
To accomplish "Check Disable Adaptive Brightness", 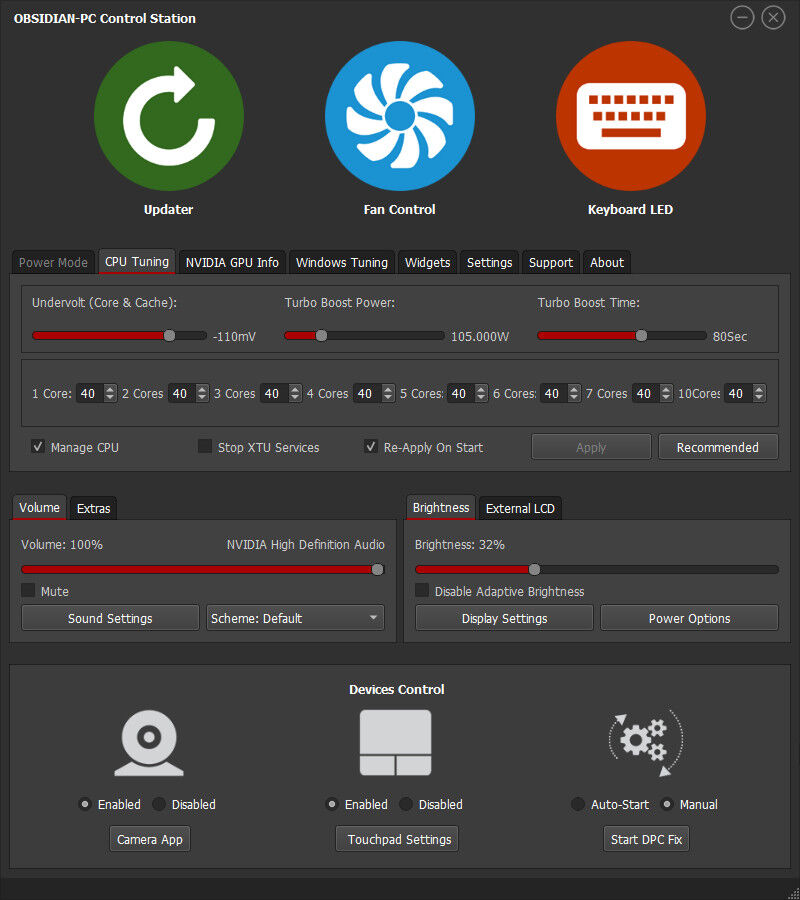I will 422,591.
